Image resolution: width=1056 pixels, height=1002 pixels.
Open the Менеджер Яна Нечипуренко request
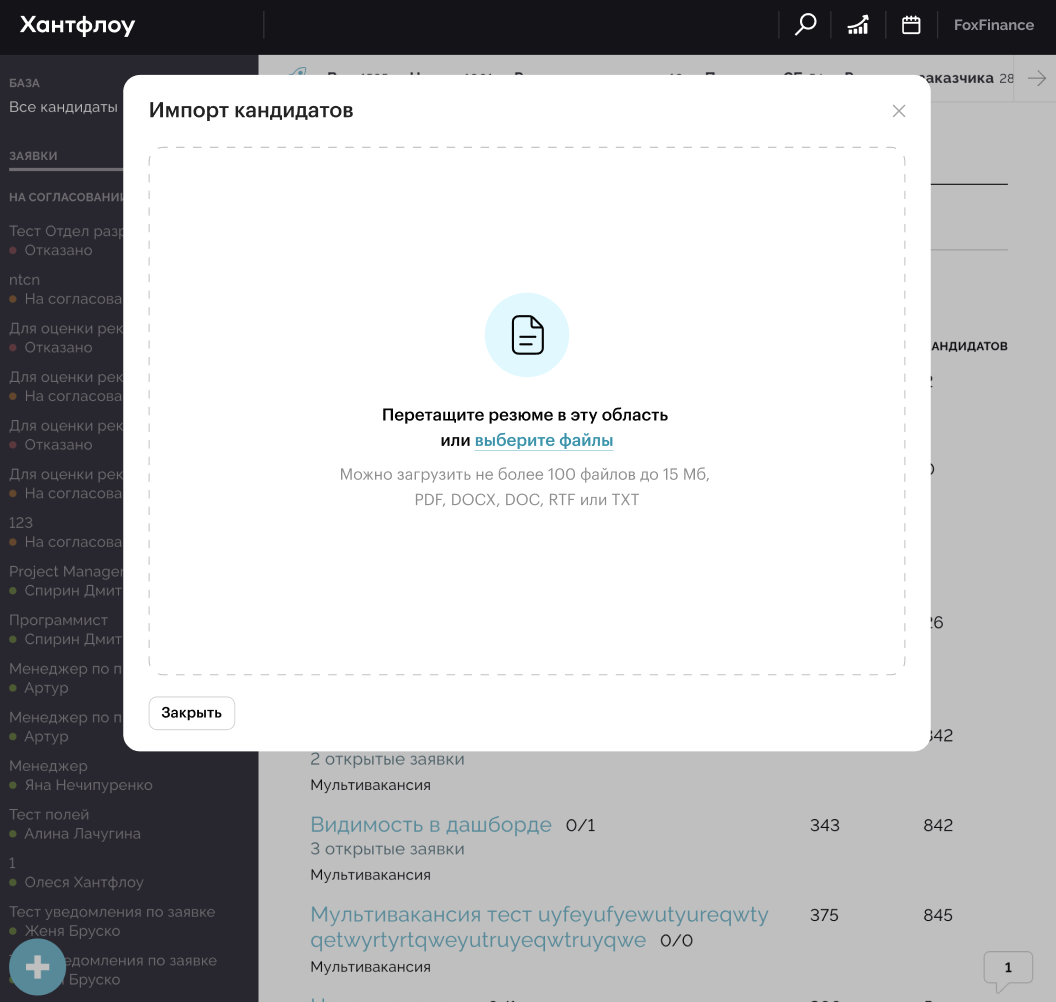[x=81, y=775]
